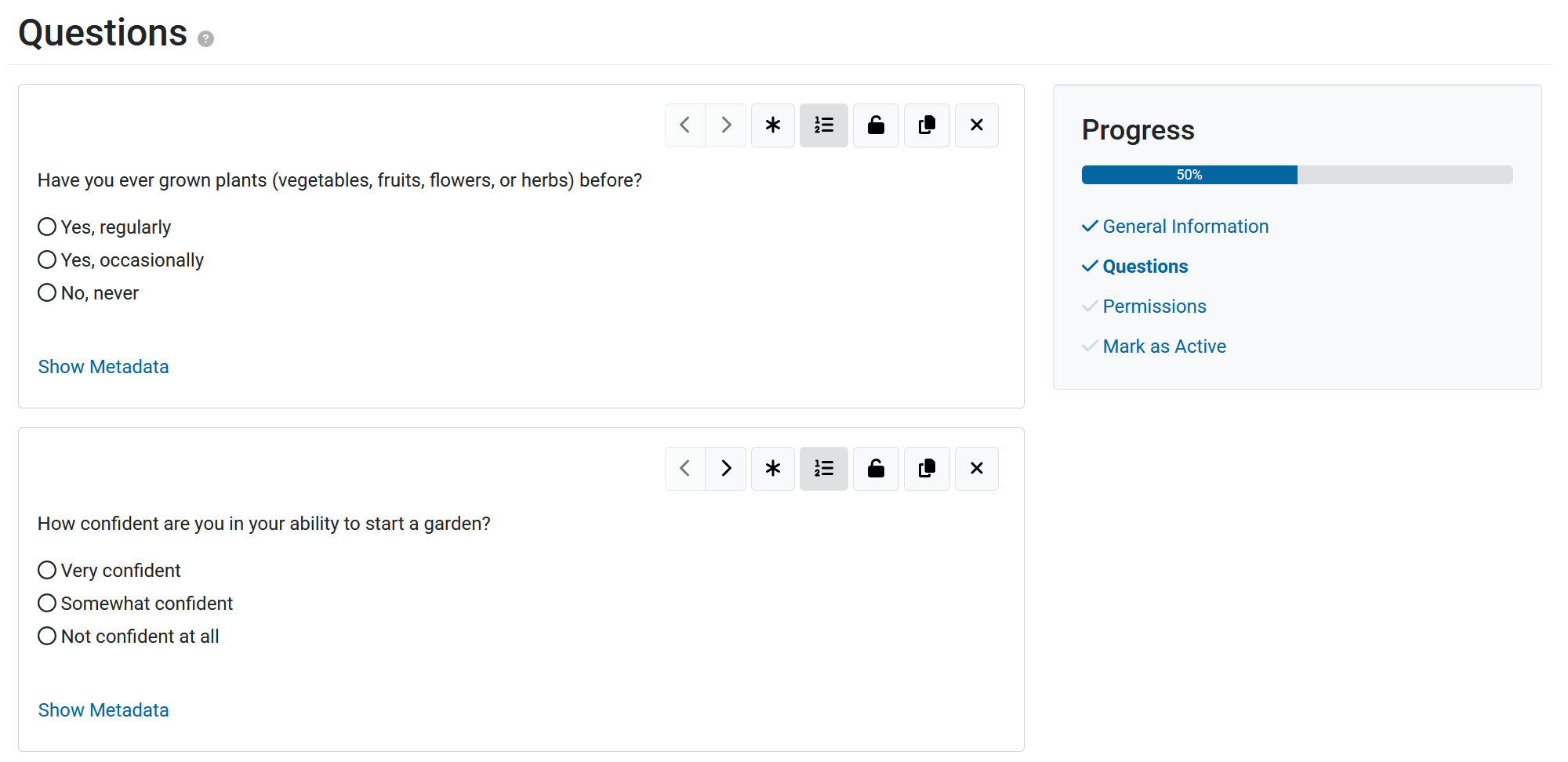Click the 50% progress bar

click(x=1298, y=175)
